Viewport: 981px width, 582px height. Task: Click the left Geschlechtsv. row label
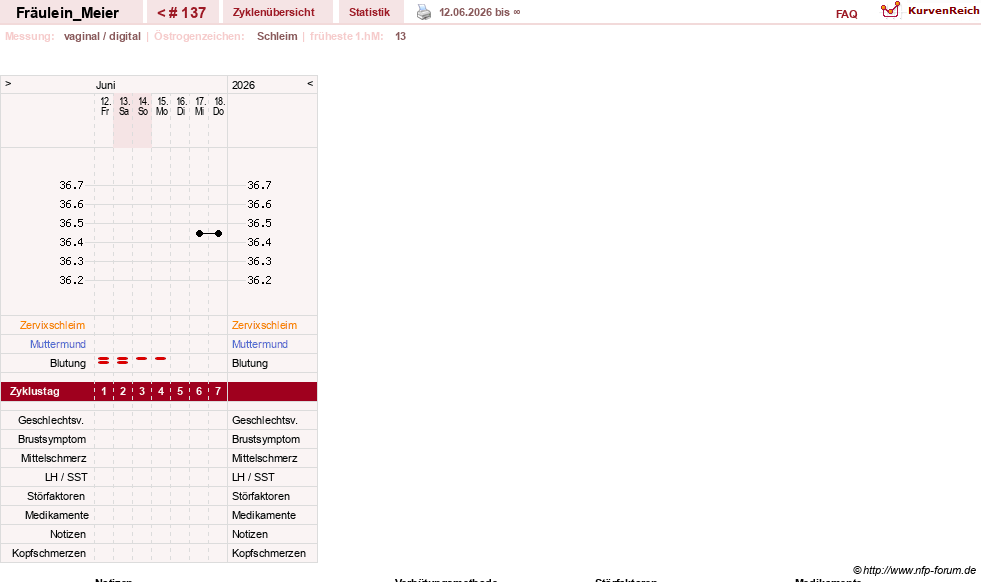pos(51,420)
